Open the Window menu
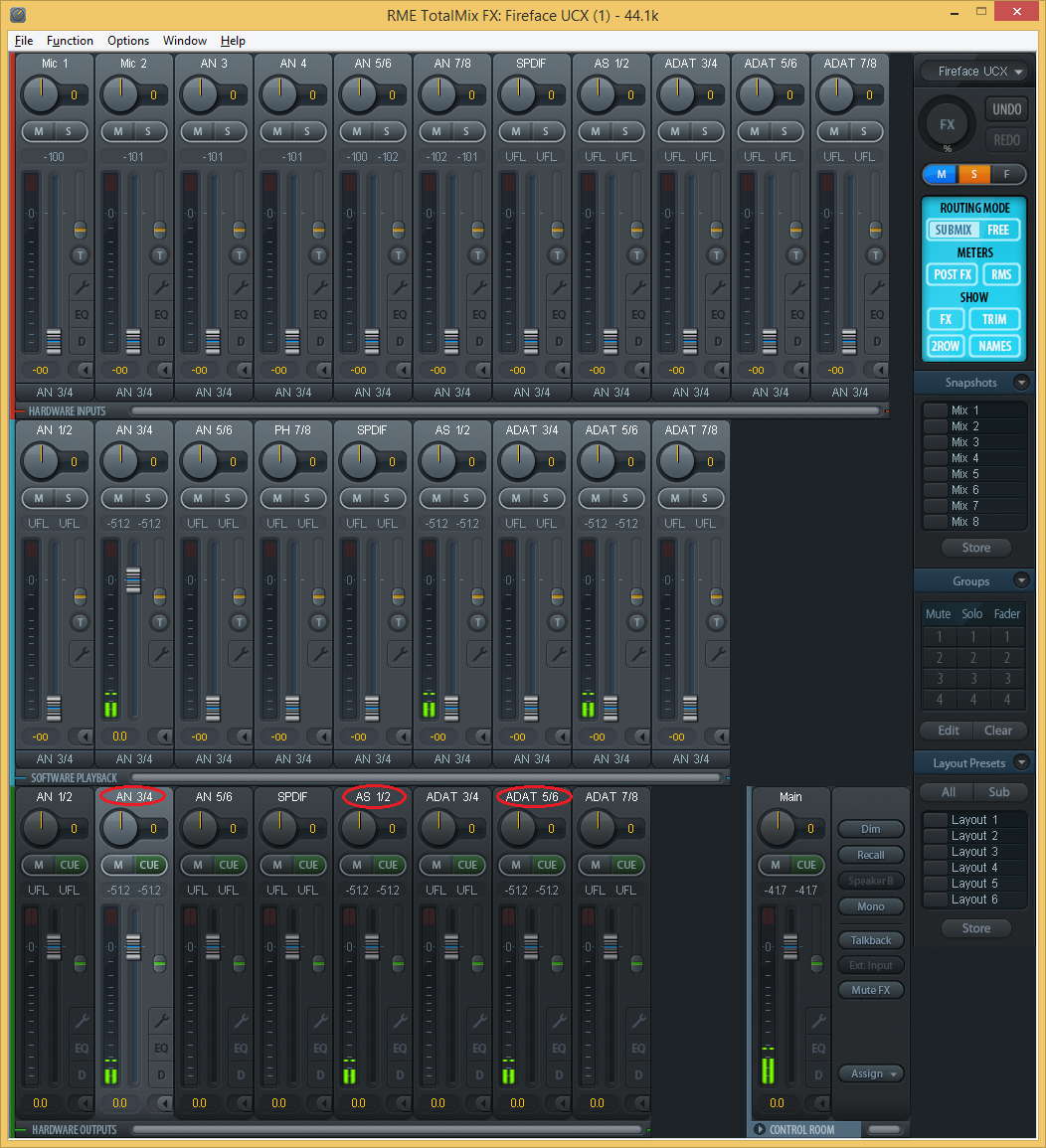Image resolution: width=1046 pixels, height=1148 pixels. click(x=185, y=41)
